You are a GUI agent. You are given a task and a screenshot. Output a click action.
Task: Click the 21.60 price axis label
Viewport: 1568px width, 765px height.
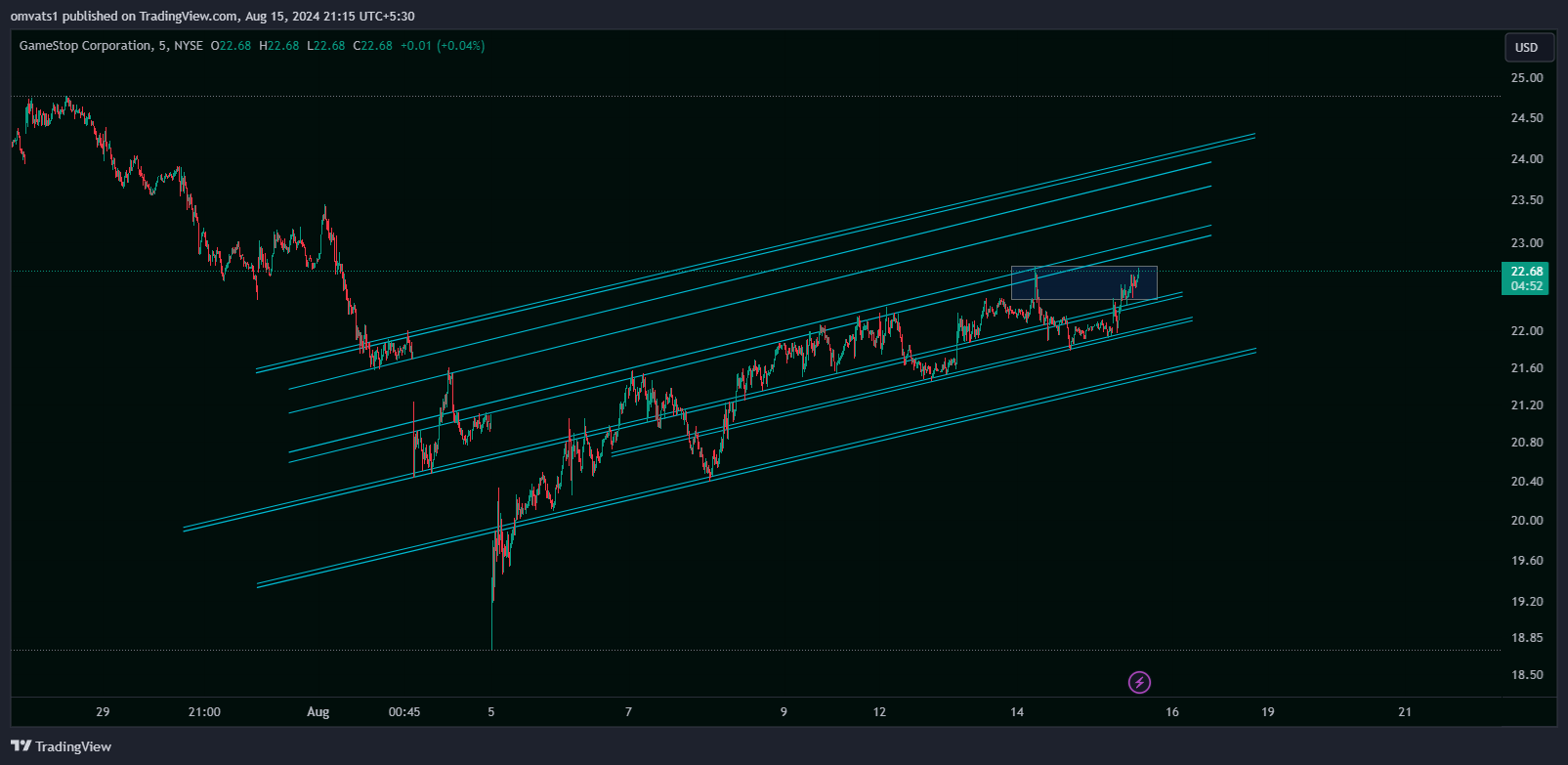(x=1527, y=368)
